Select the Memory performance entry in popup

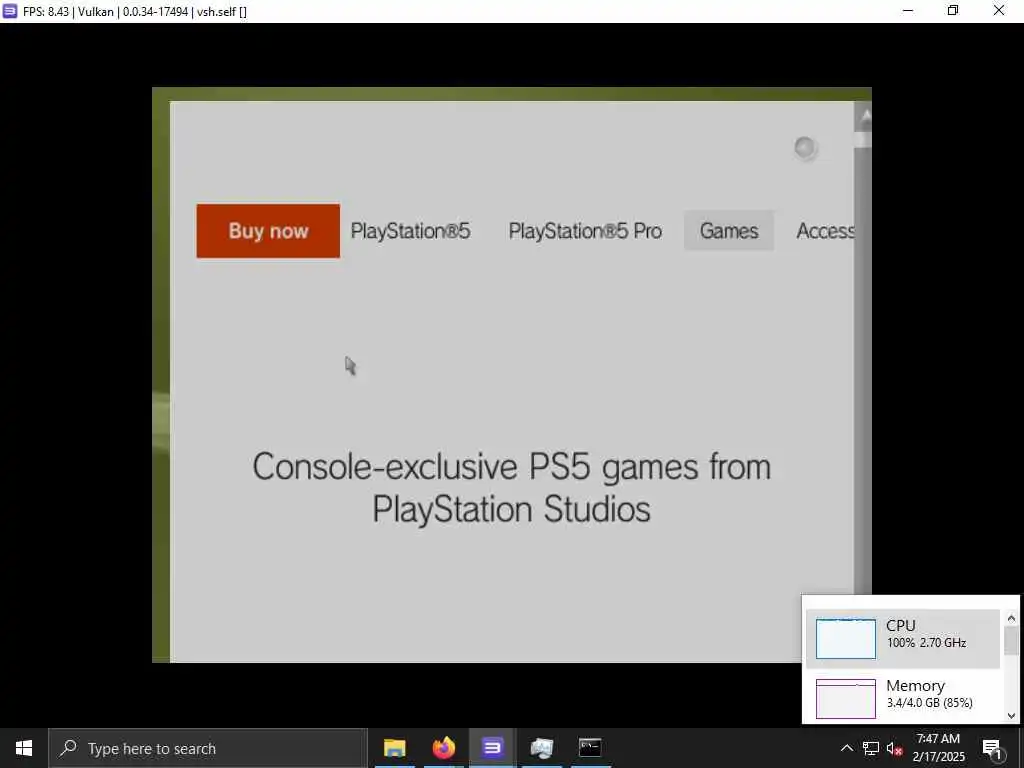903,697
